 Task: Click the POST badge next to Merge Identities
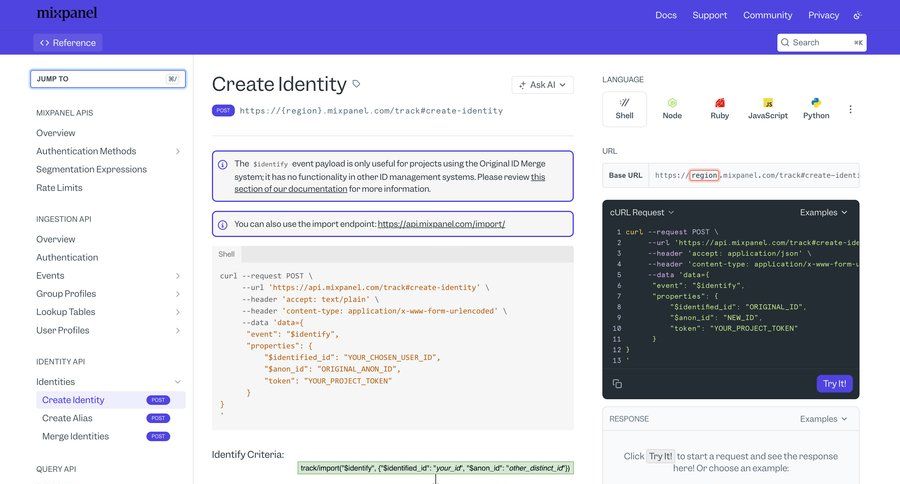[158, 436]
